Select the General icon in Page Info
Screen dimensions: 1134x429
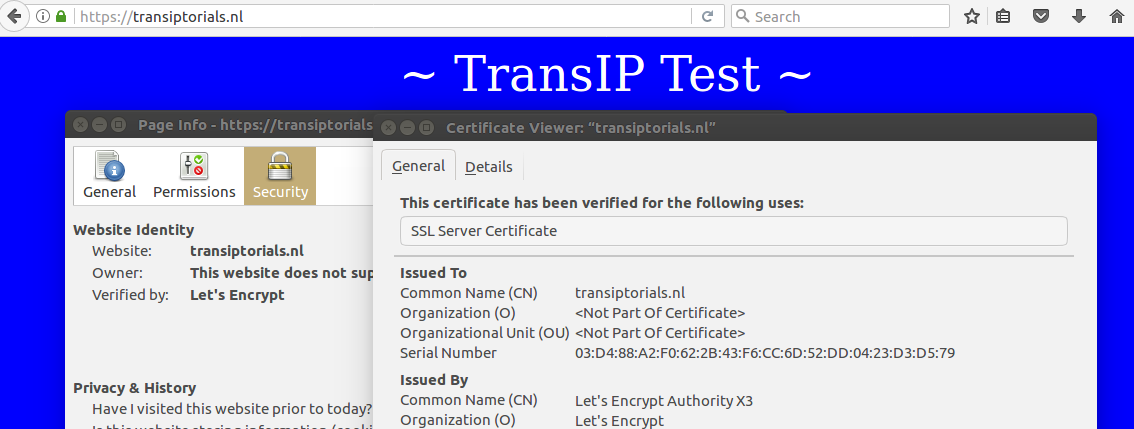pos(109,176)
